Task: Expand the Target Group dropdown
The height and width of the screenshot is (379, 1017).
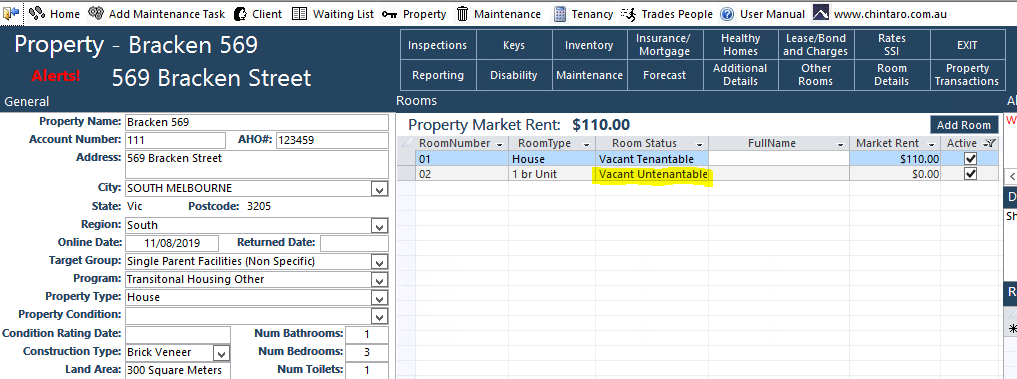Action: coord(379,262)
